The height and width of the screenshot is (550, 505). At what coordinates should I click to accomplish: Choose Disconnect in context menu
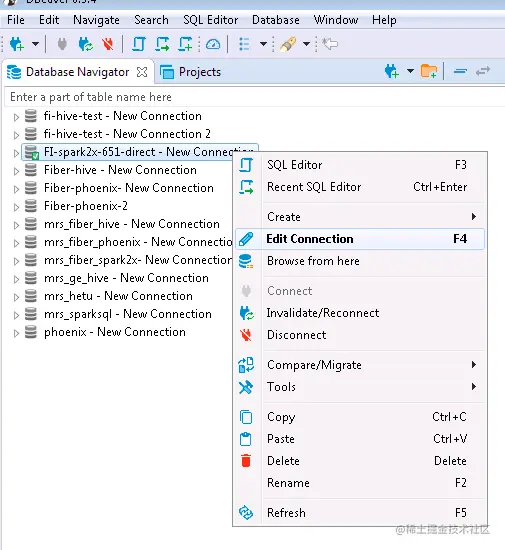[360, 335]
